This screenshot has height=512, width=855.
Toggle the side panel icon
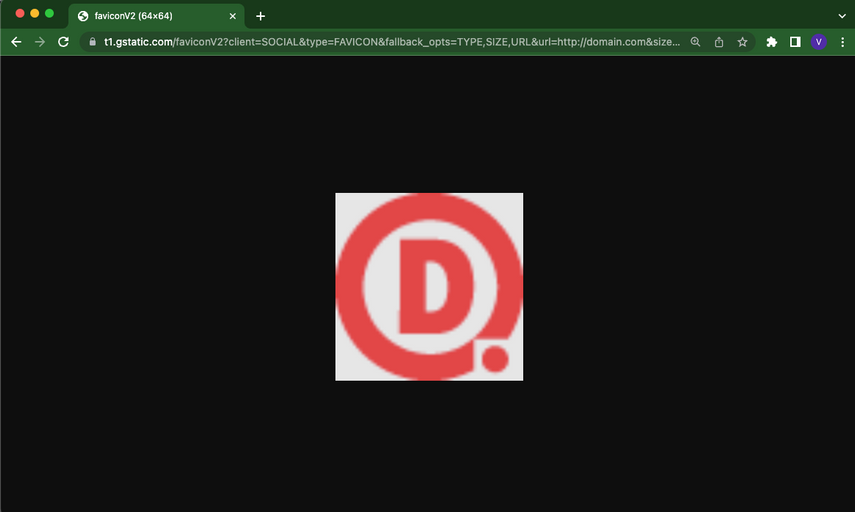click(x=795, y=42)
